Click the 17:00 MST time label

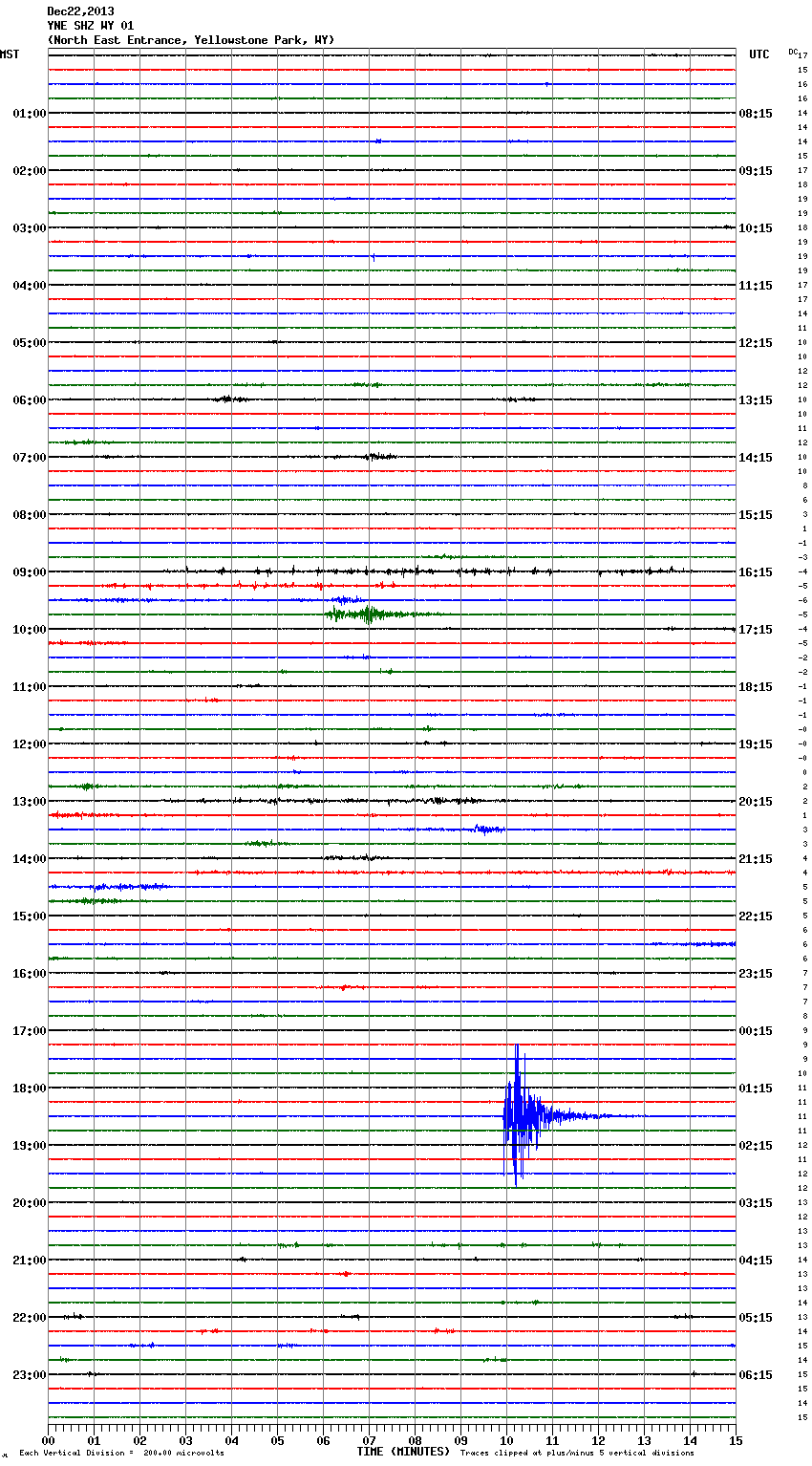click(x=29, y=1031)
